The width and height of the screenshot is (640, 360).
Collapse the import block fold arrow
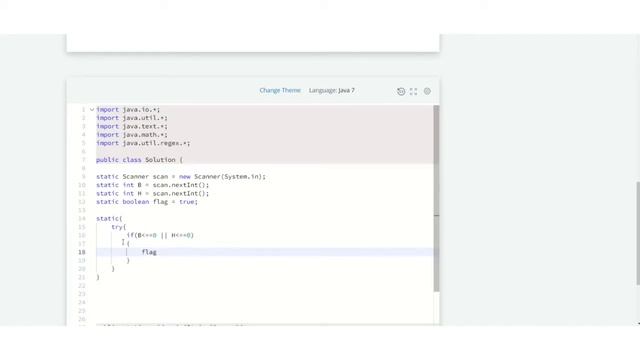coord(92,109)
